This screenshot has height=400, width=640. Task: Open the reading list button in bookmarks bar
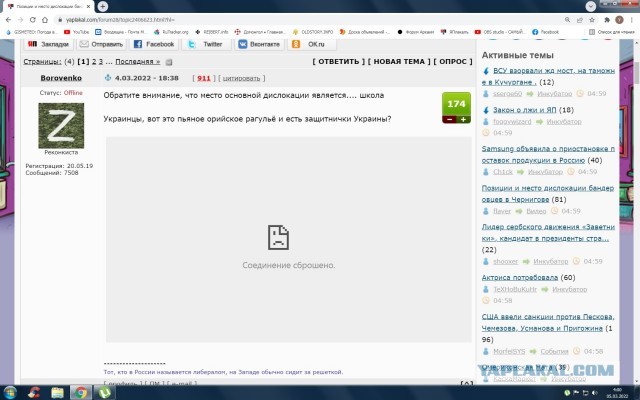[x=611, y=32]
